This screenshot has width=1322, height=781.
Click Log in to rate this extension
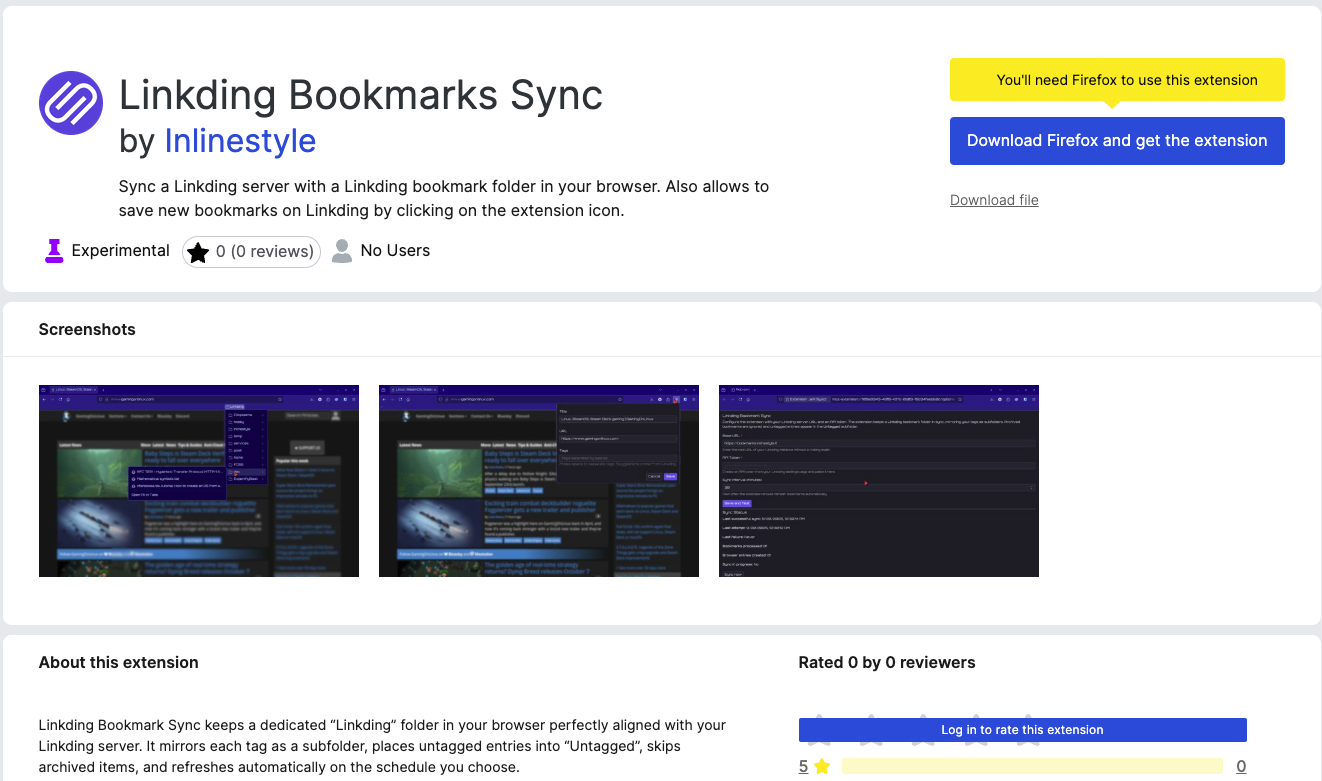pos(1022,730)
